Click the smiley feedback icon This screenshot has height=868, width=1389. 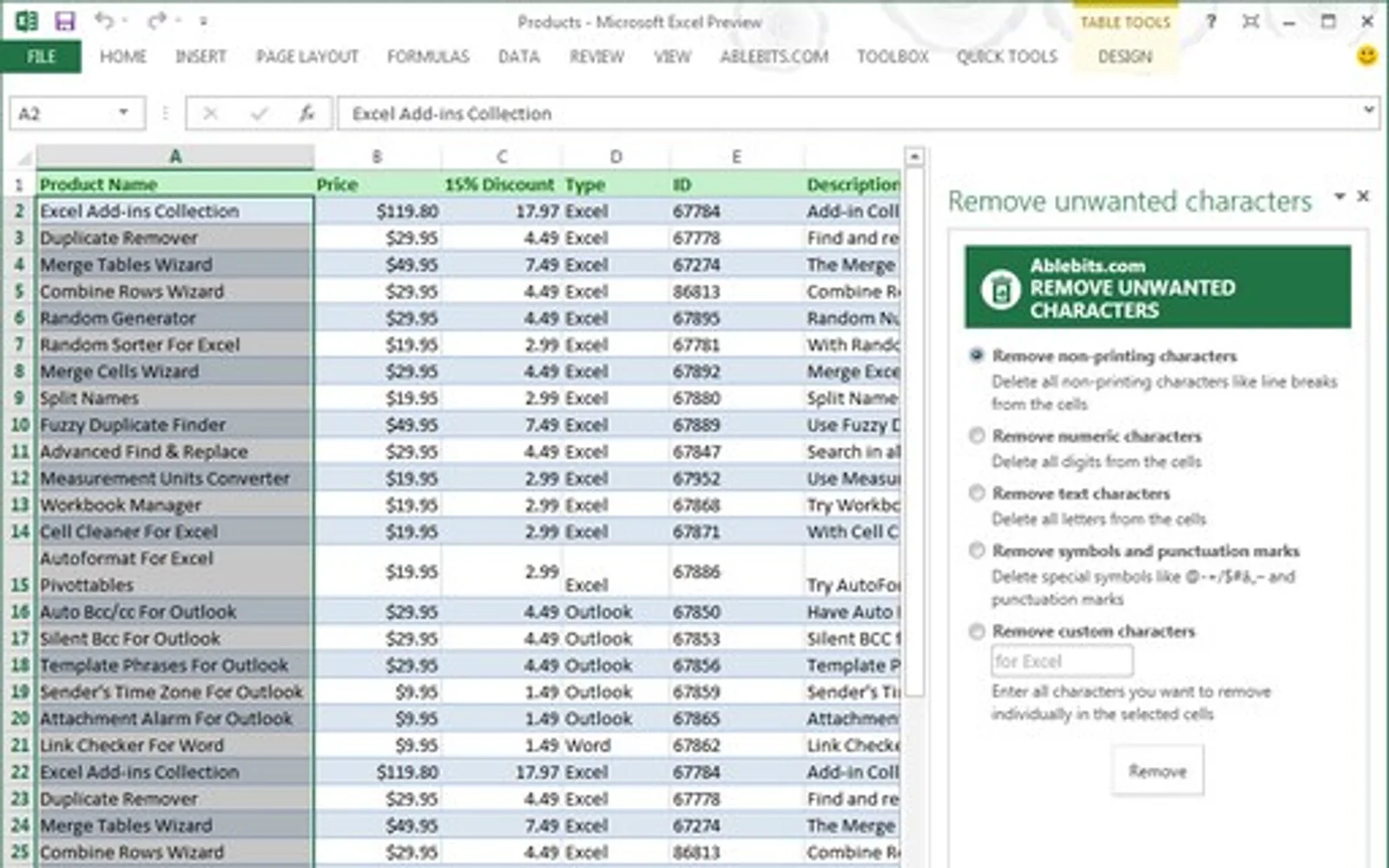coord(1366,56)
